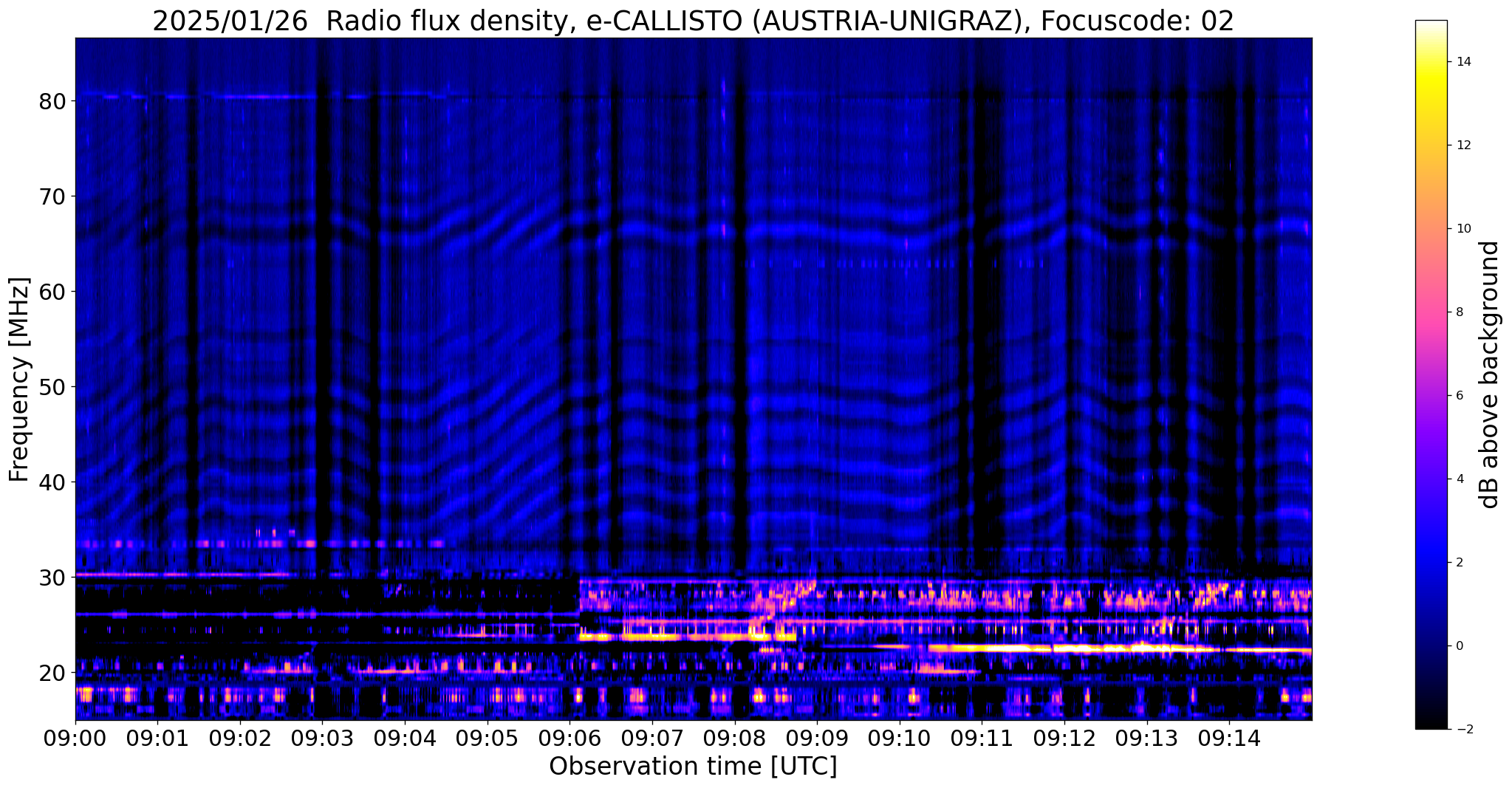Click the 09:14 time tick label
Viewport: 1512px width, 788px height.
coord(1229,738)
